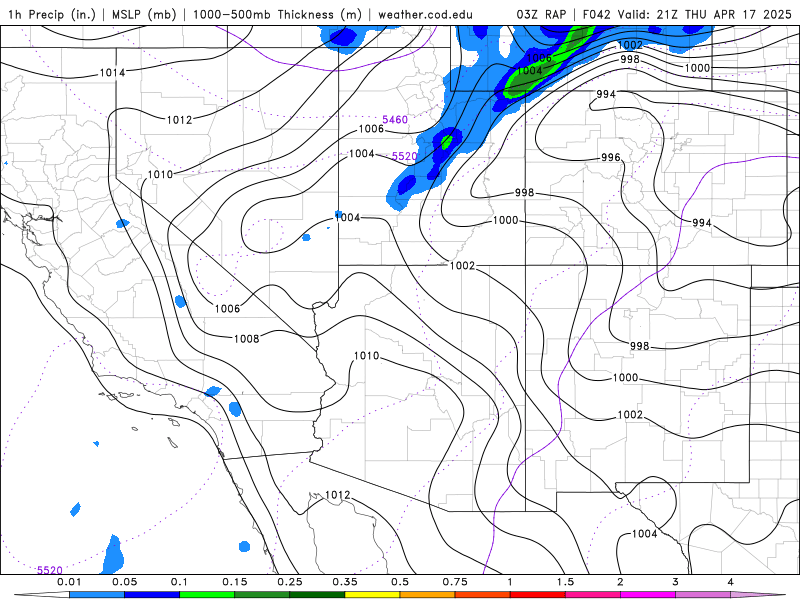Image resolution: width=800 pixels, height=600 pixels.
Task: Click the legend value 2
Action: (620, 582)
